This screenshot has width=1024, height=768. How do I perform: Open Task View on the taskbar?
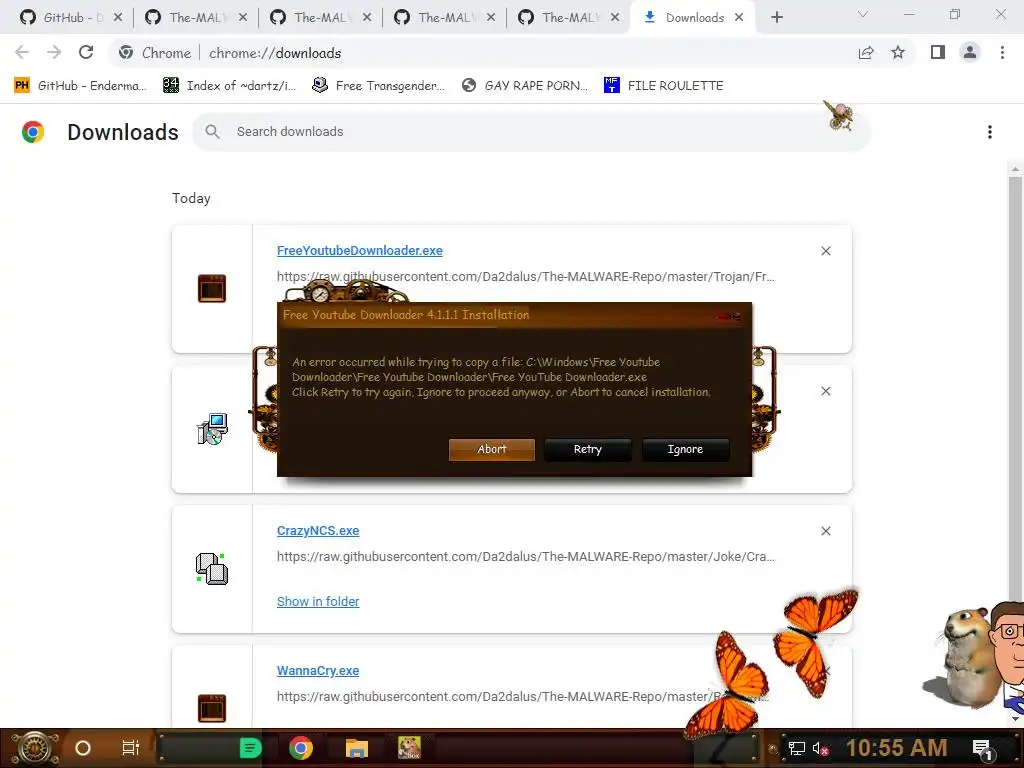click(131, 748)
